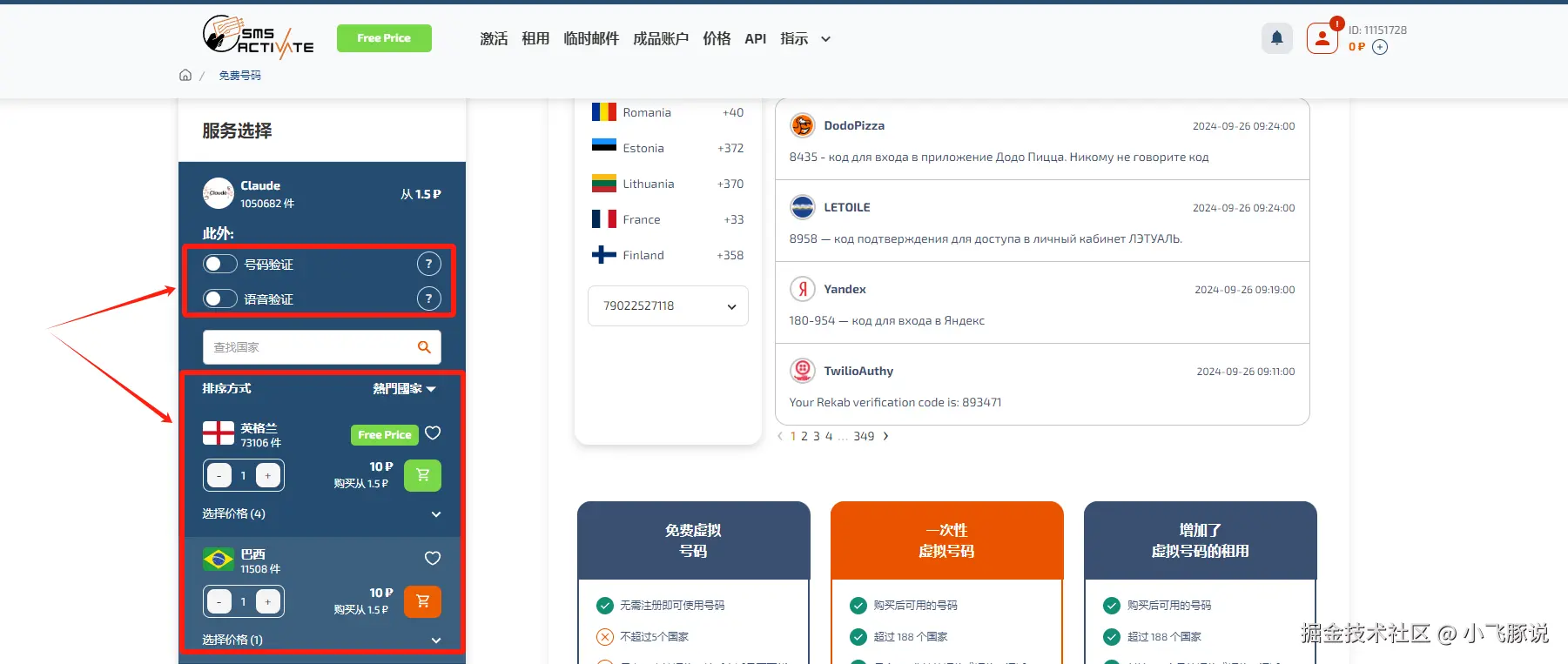The image size is (1568, 664).
Task: Increase England quantity with plus button
Action: pyautogui.click(x=268, y=475)
